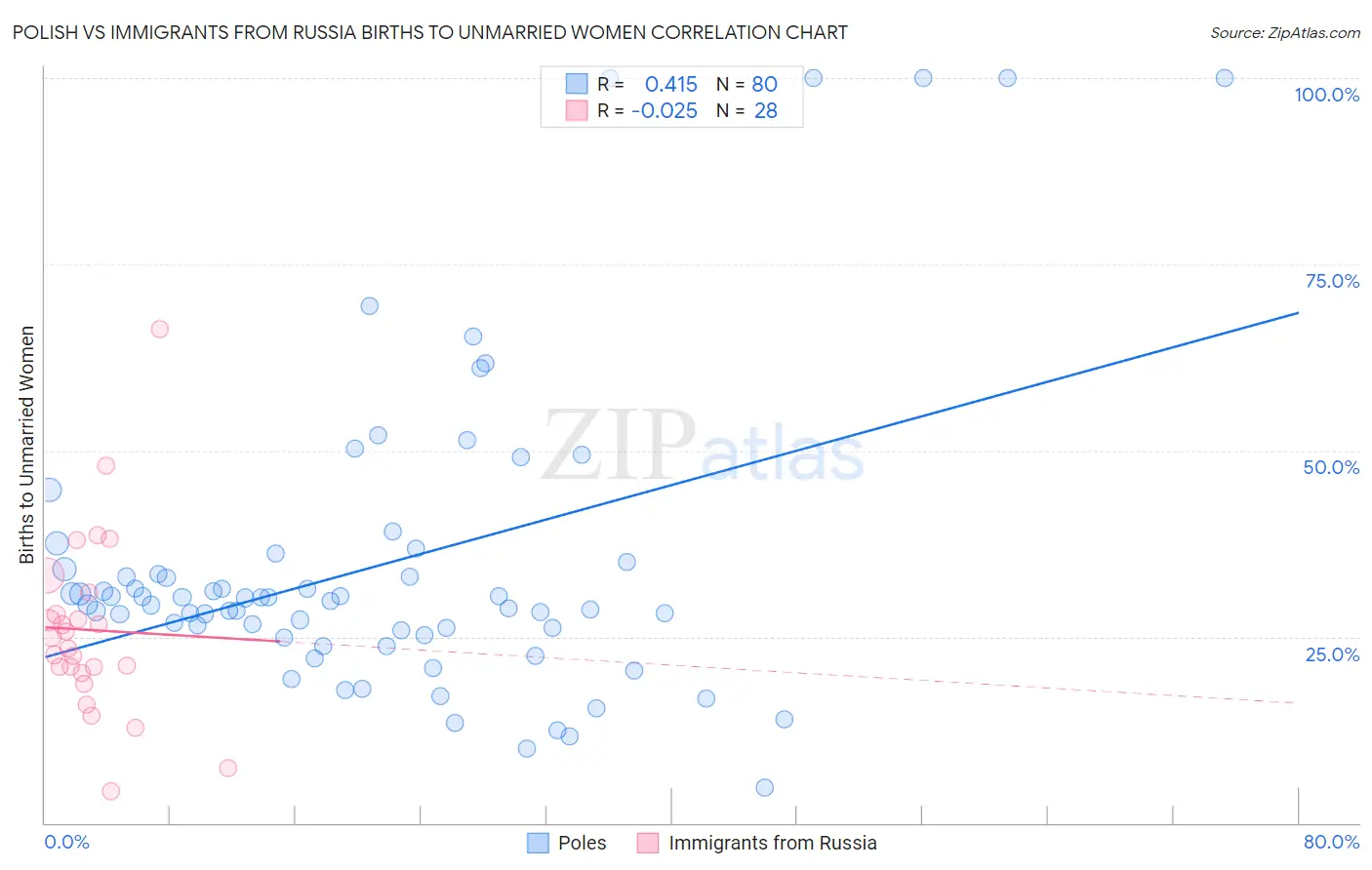Click the blue data point near 69 percent

coord(370,305)
